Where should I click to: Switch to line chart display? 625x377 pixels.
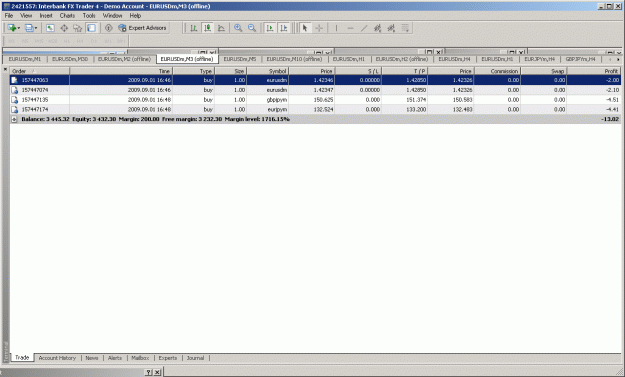point(221,28)
